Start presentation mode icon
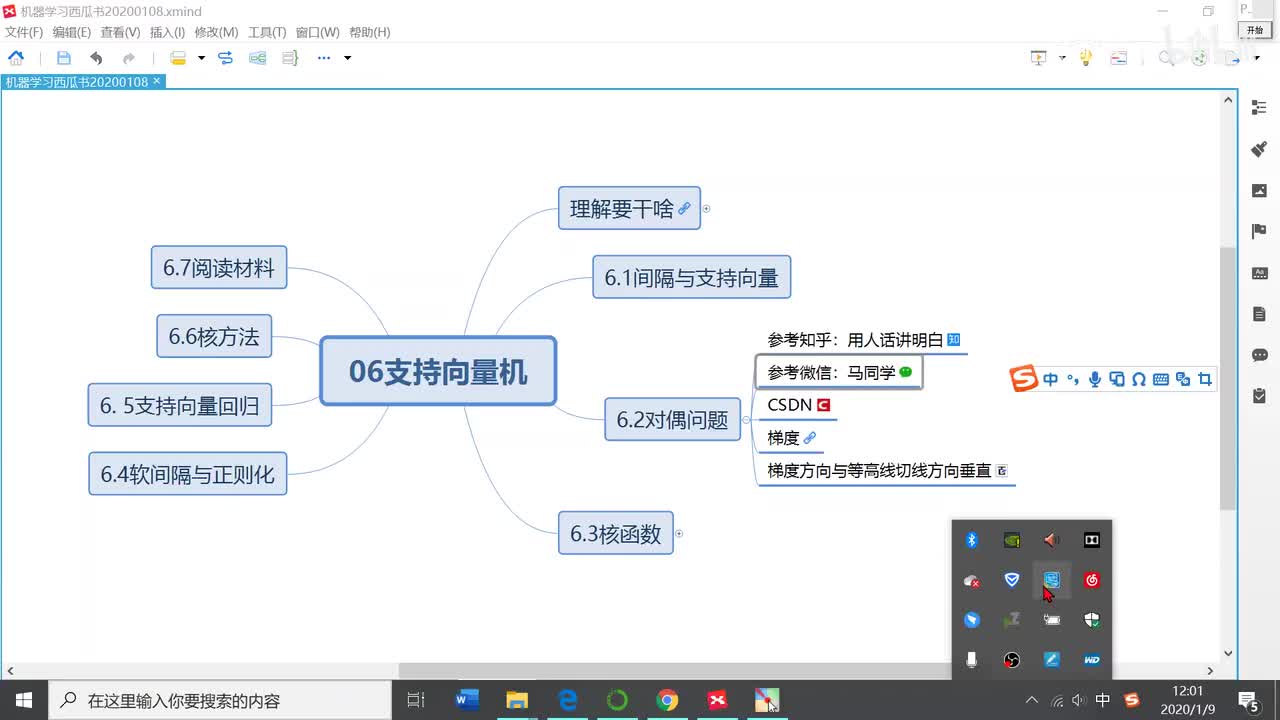 coord(1039,58)
